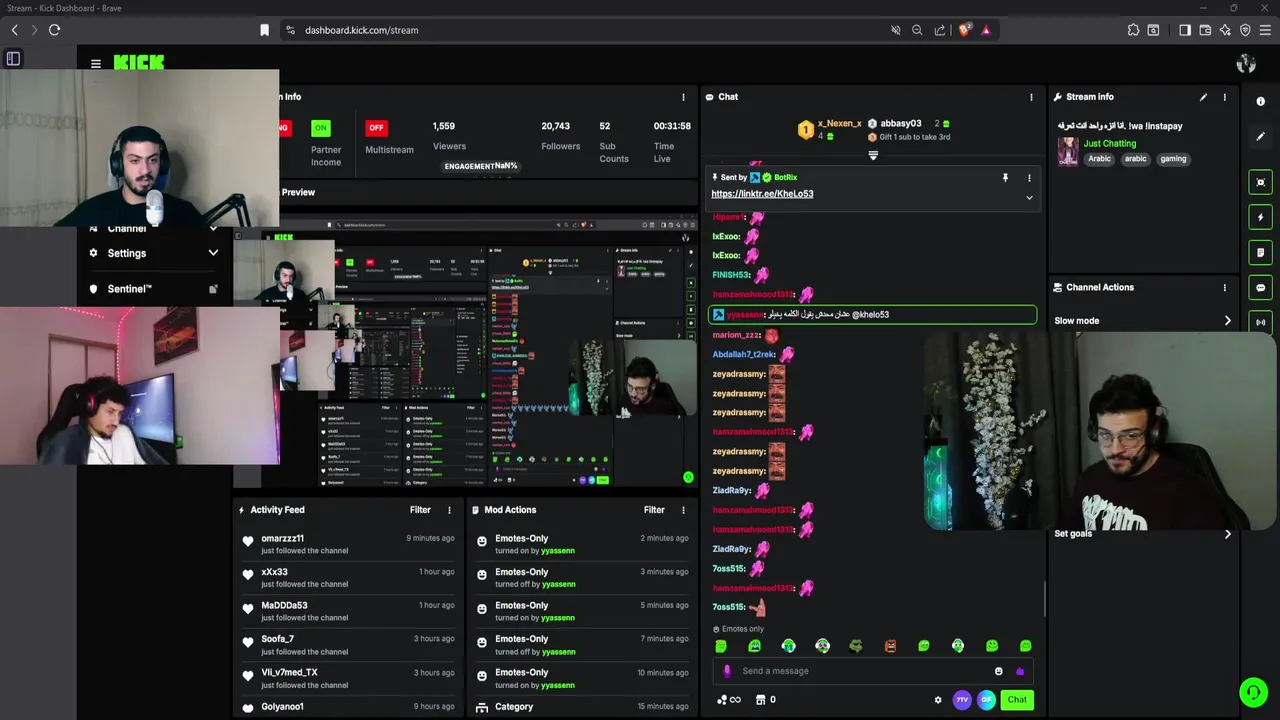Click Just Chatting category link
The image size is (1280, 720).
click(1110, 143)
